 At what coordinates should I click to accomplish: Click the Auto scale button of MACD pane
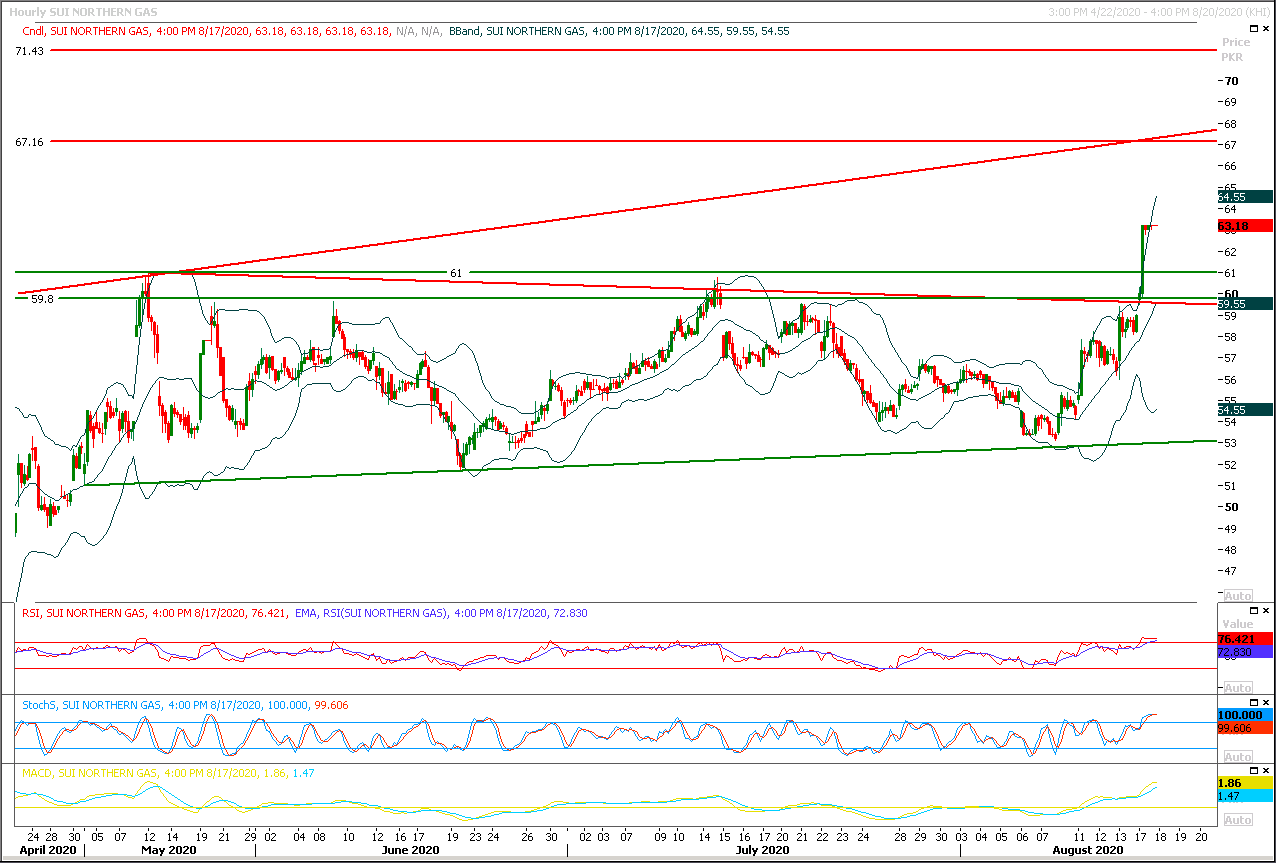pyautogui.click(x=1237, y=819)
